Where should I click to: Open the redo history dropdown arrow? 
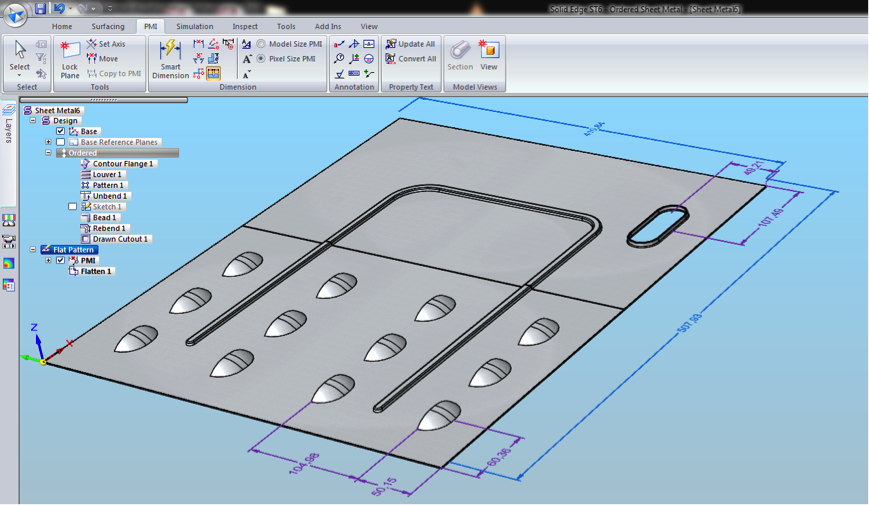94,9
